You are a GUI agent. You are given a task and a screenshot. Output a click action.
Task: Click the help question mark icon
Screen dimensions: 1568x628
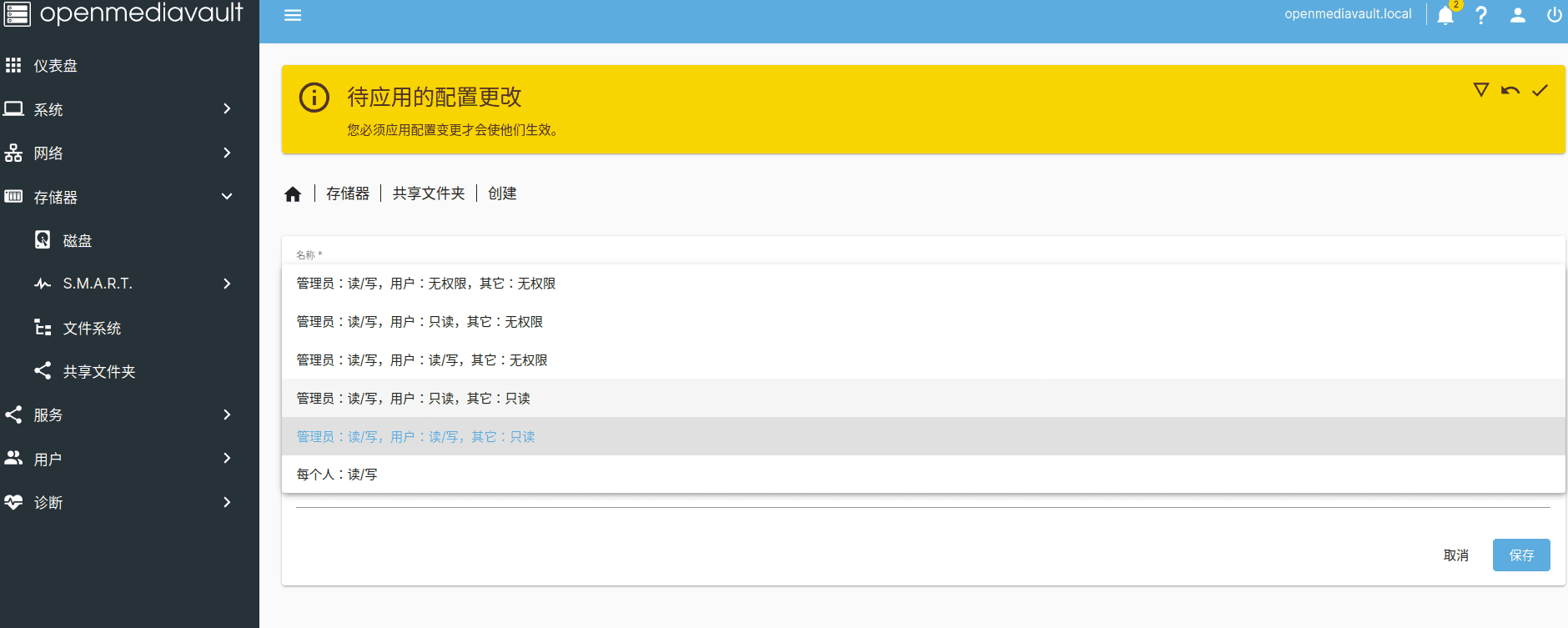1481,16
